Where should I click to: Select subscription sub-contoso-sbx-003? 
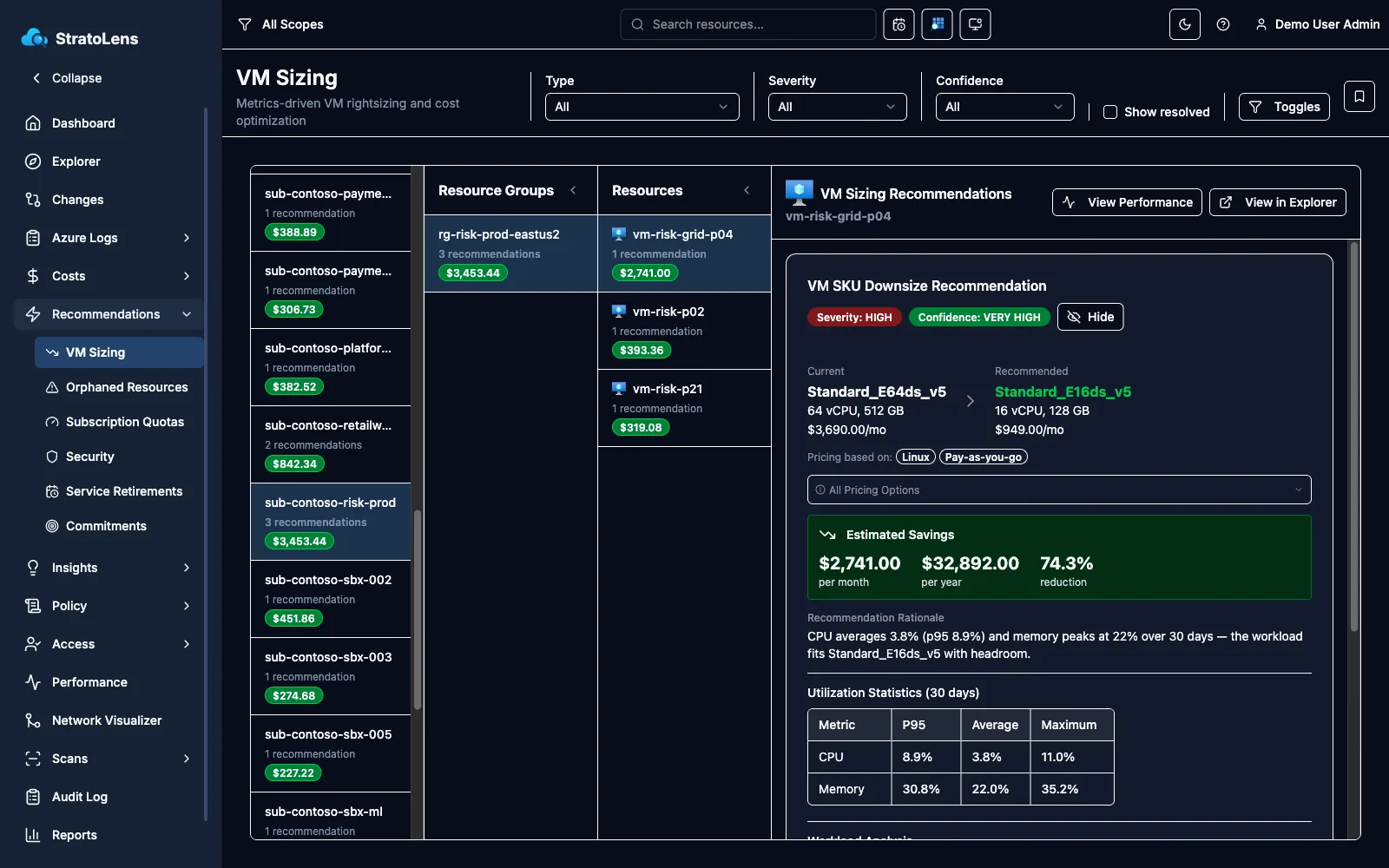pyautogui.click(x=331, y=676)
